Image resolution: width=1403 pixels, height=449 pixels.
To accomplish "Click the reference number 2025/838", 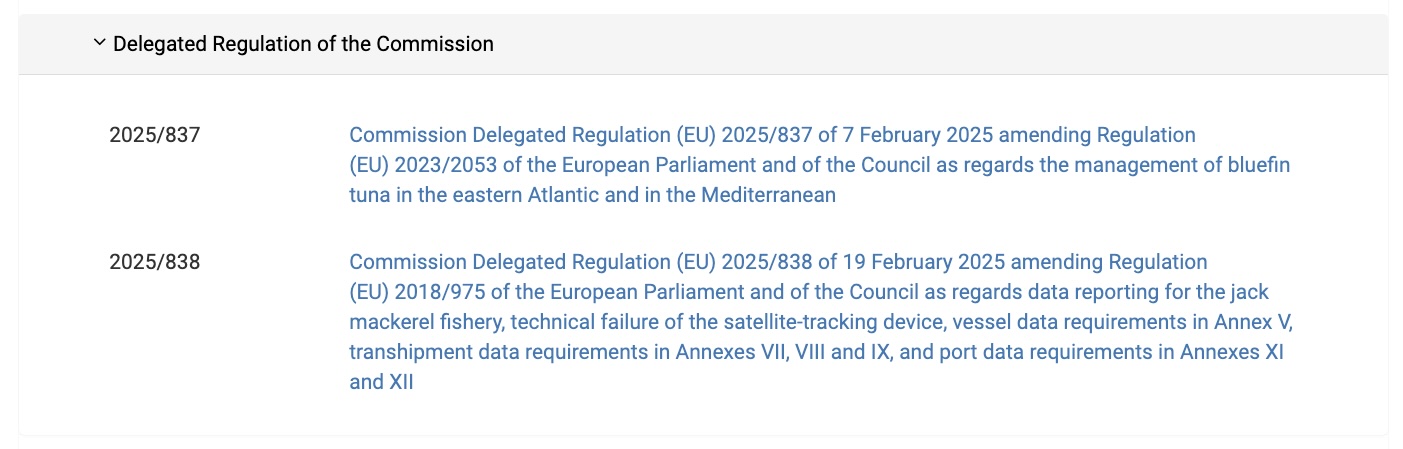I will coord(155,262).
